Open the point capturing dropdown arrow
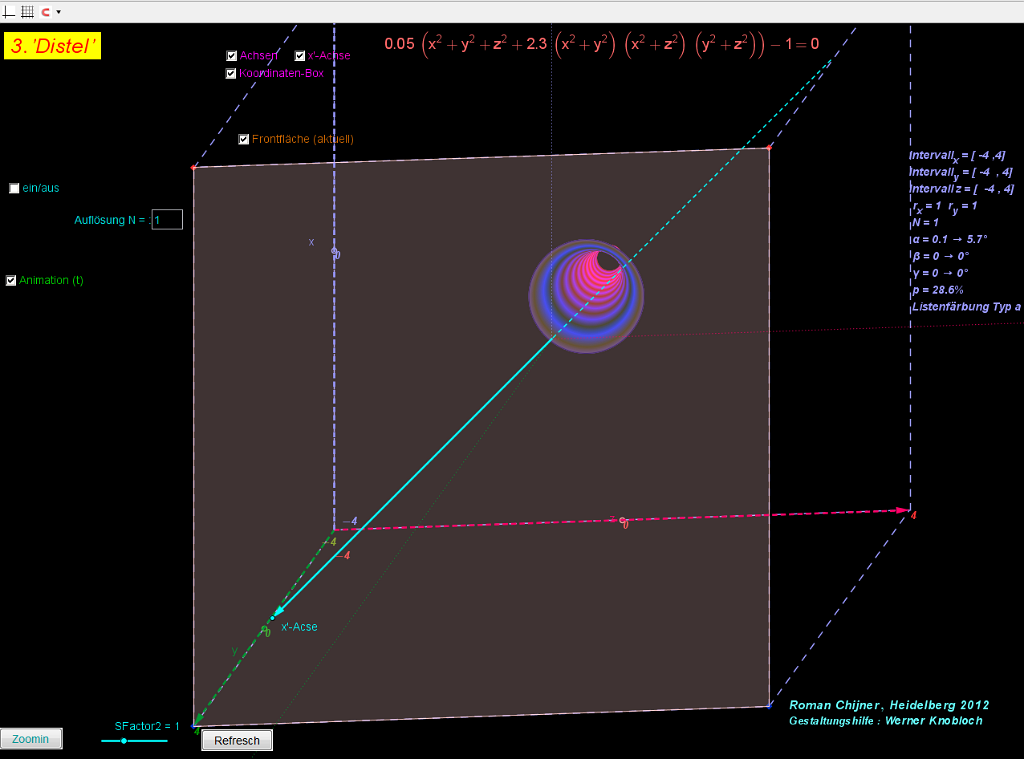 (x=58, y=12)
